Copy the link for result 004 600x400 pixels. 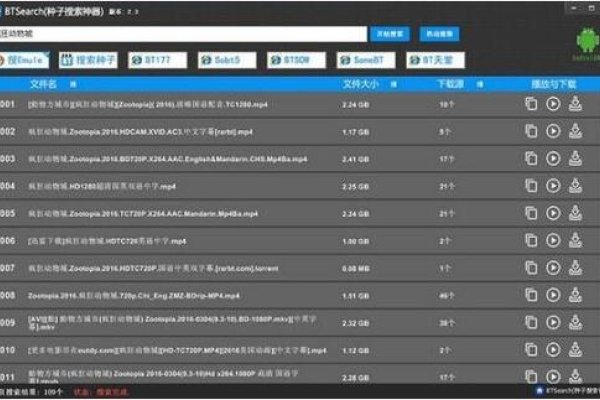pyautogui.click(x=531, y=186)
